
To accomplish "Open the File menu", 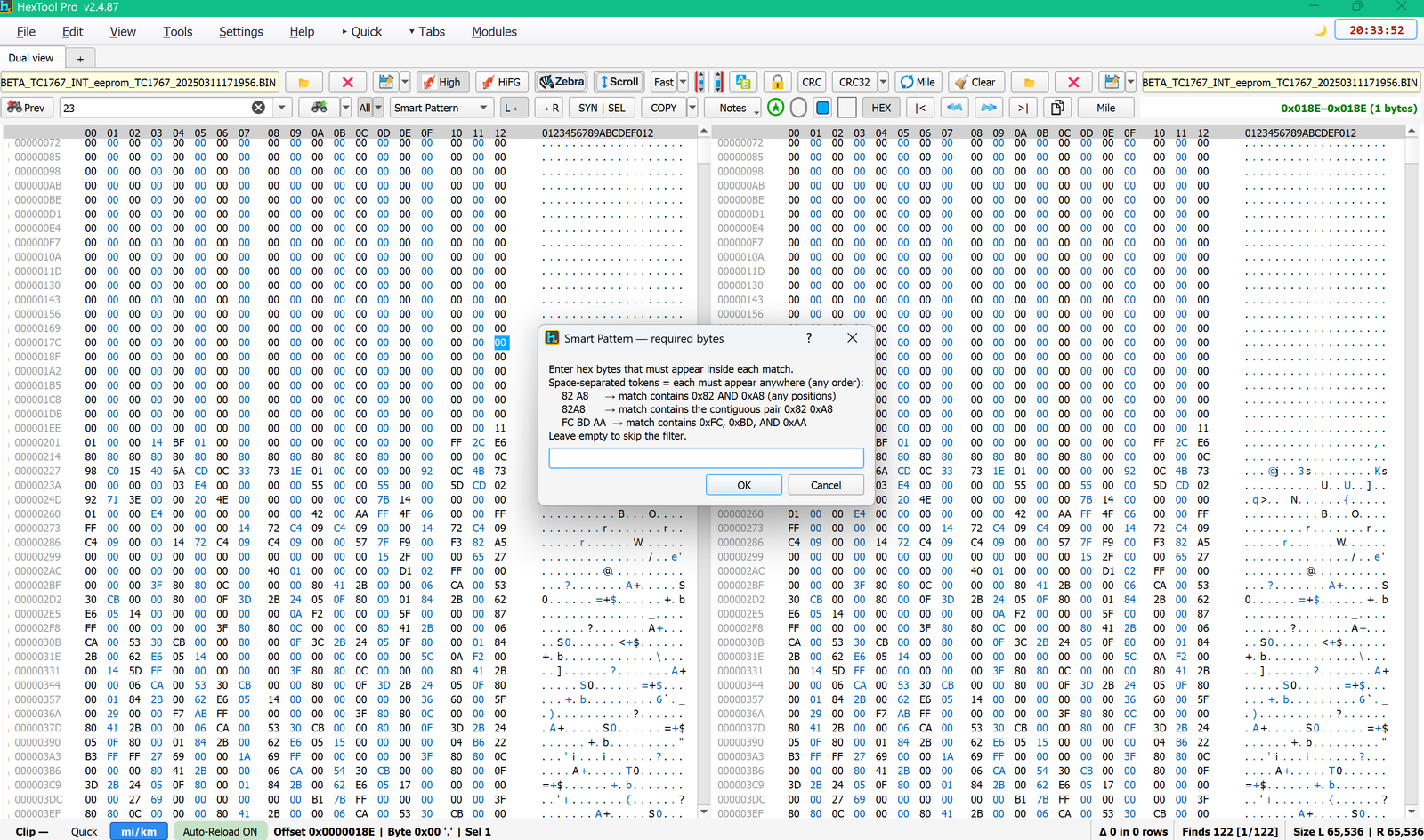I will (x=26, y=31).
